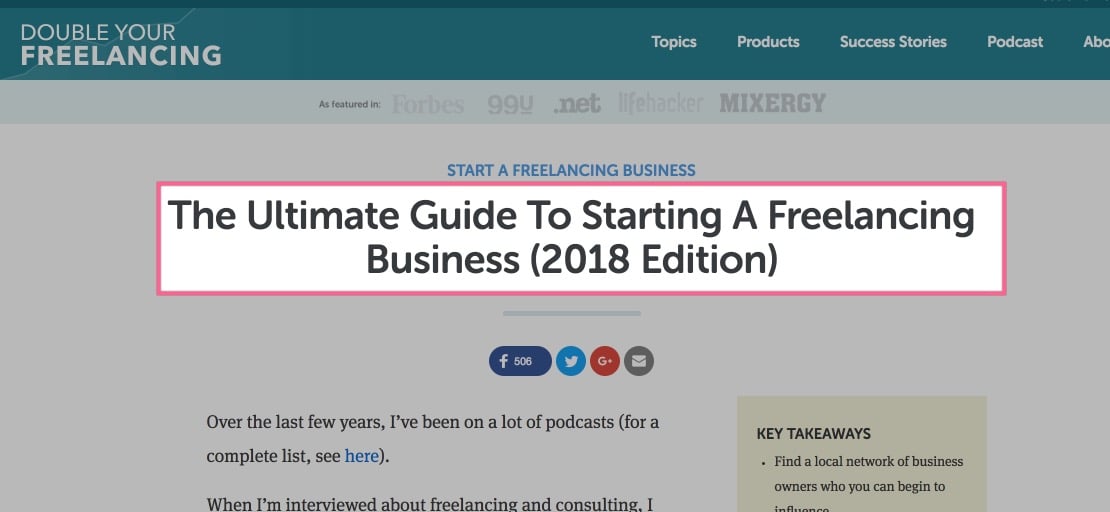Viewport: 1110px width, 512px height.
Task: Click the 99u featured logo
Action: coord(510,104)
